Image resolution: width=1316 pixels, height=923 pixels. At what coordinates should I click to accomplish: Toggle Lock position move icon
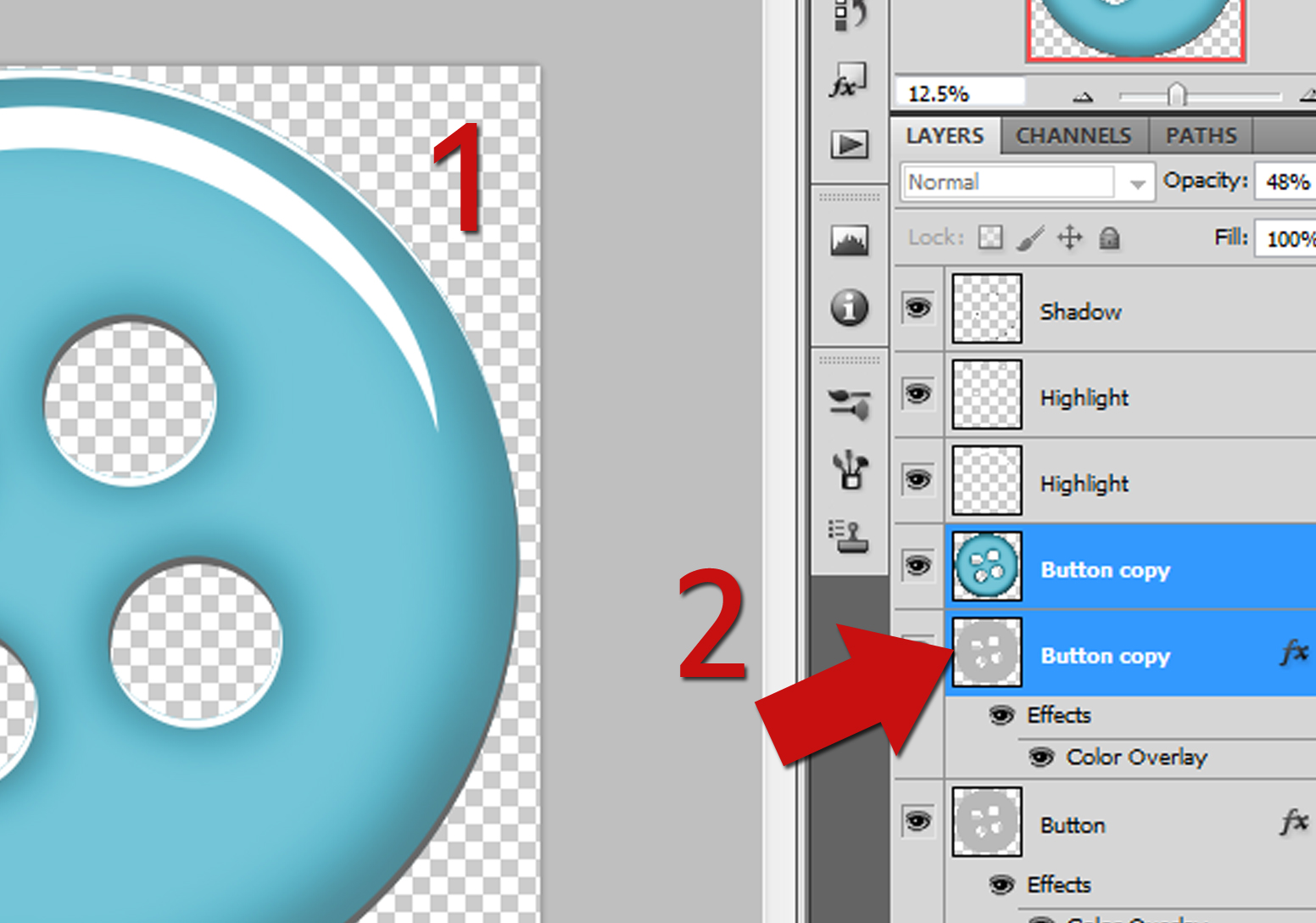(x=1070, y=237)
